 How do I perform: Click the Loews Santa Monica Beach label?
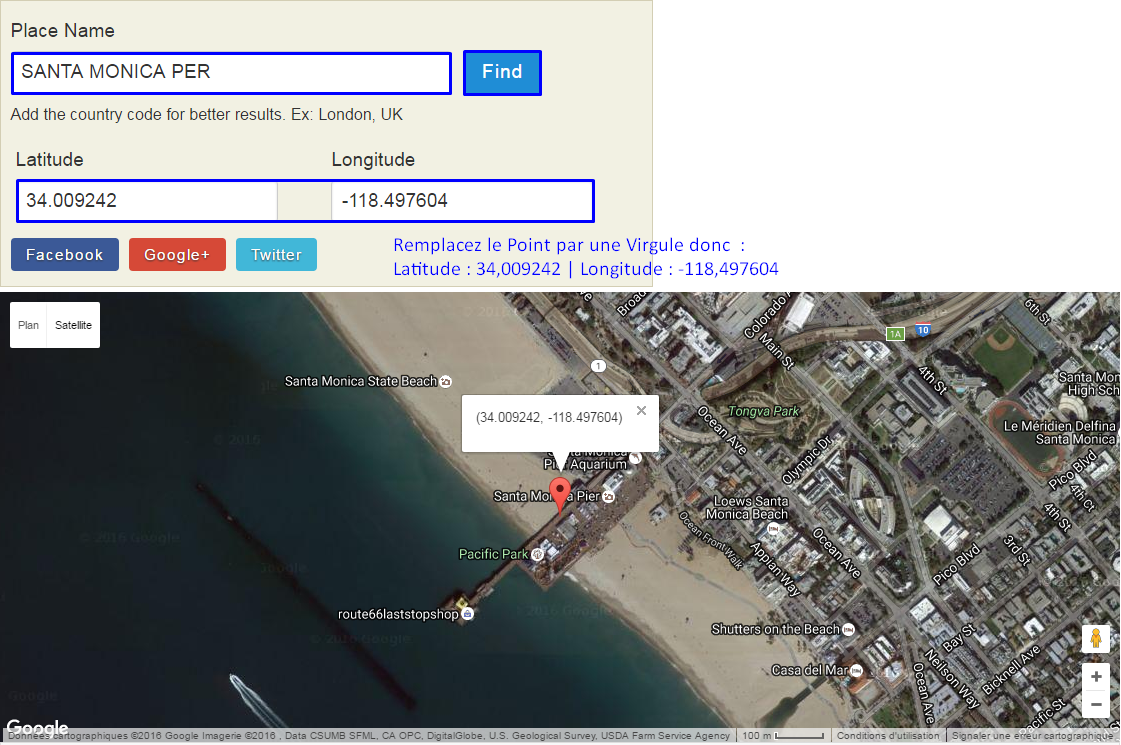click(749, 508)
